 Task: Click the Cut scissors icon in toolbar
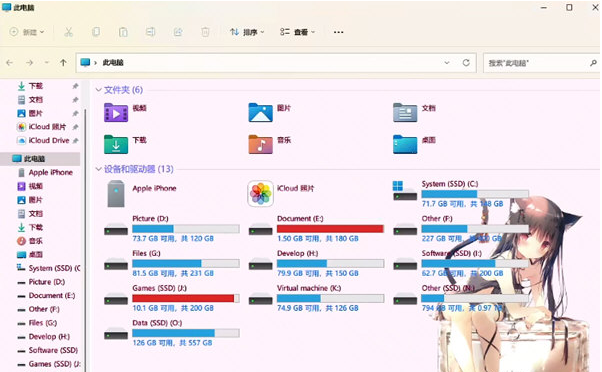tap(68, 32)
